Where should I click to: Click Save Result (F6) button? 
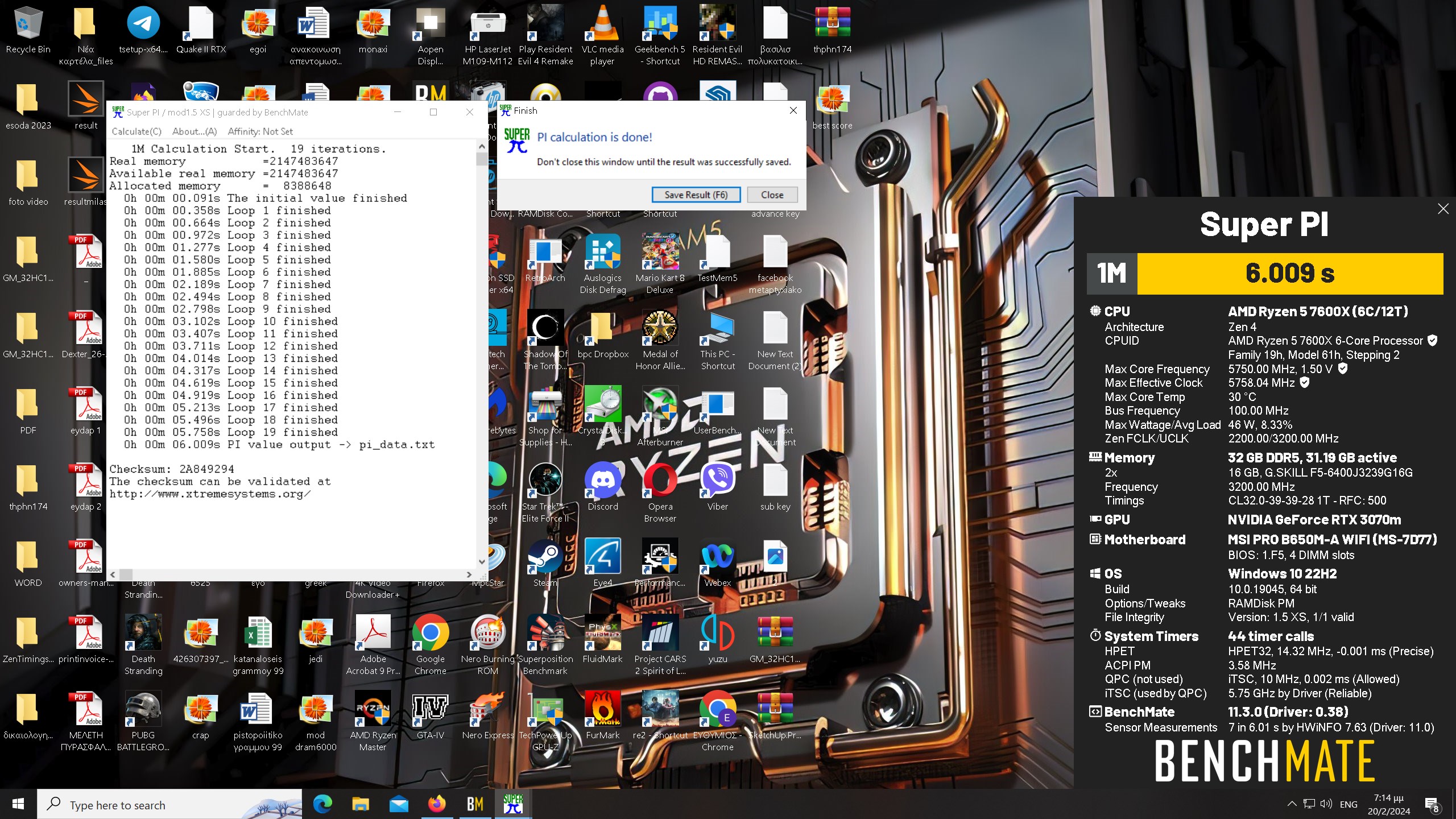tap(696, 195)
